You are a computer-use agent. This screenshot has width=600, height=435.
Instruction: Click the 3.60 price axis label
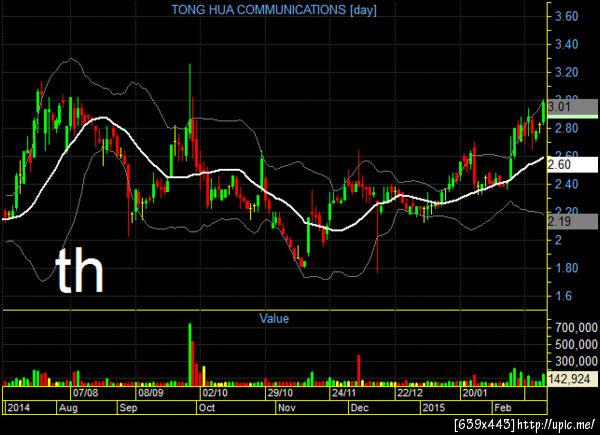567,16
